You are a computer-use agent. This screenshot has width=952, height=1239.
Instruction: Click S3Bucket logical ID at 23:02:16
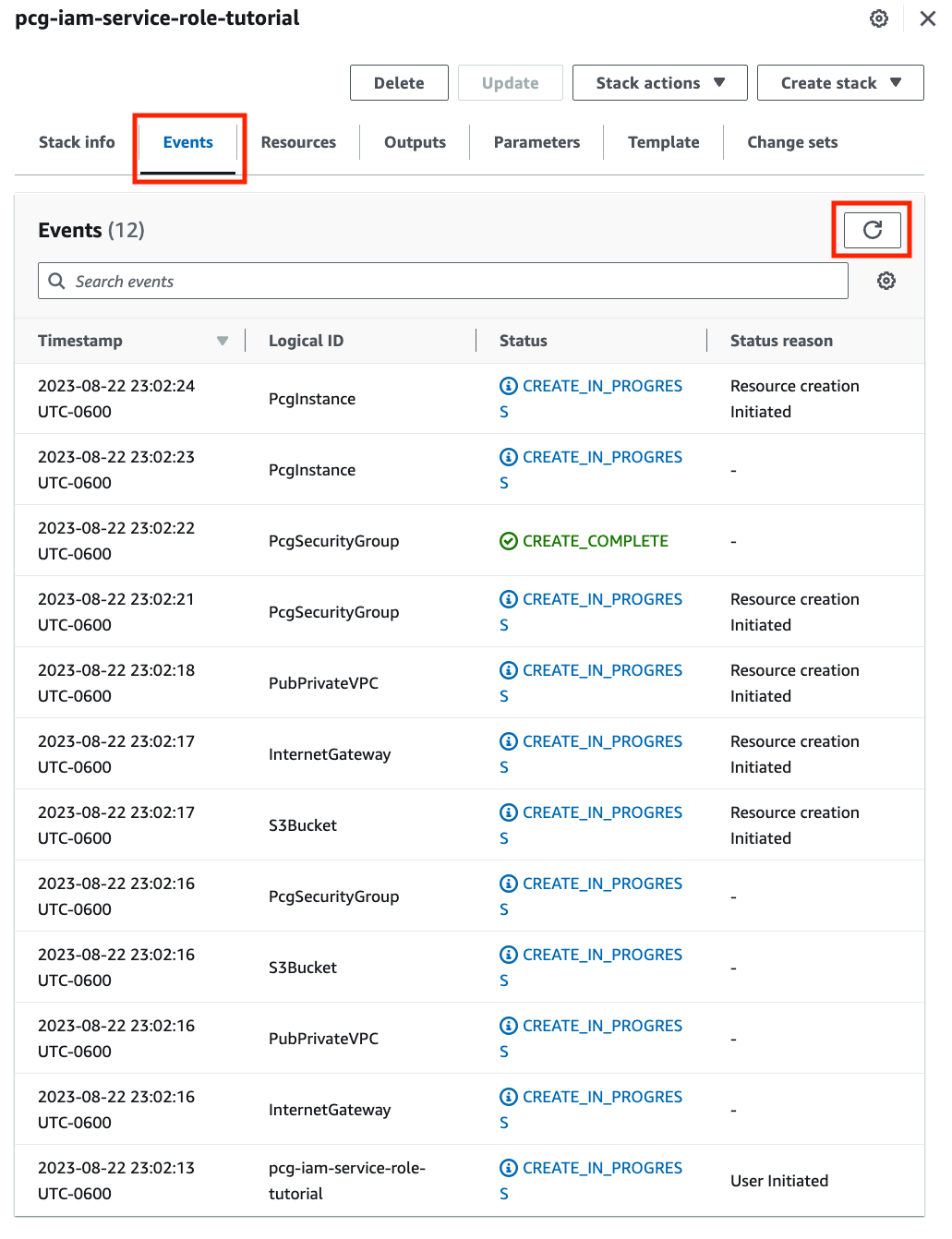coord(303,968)
